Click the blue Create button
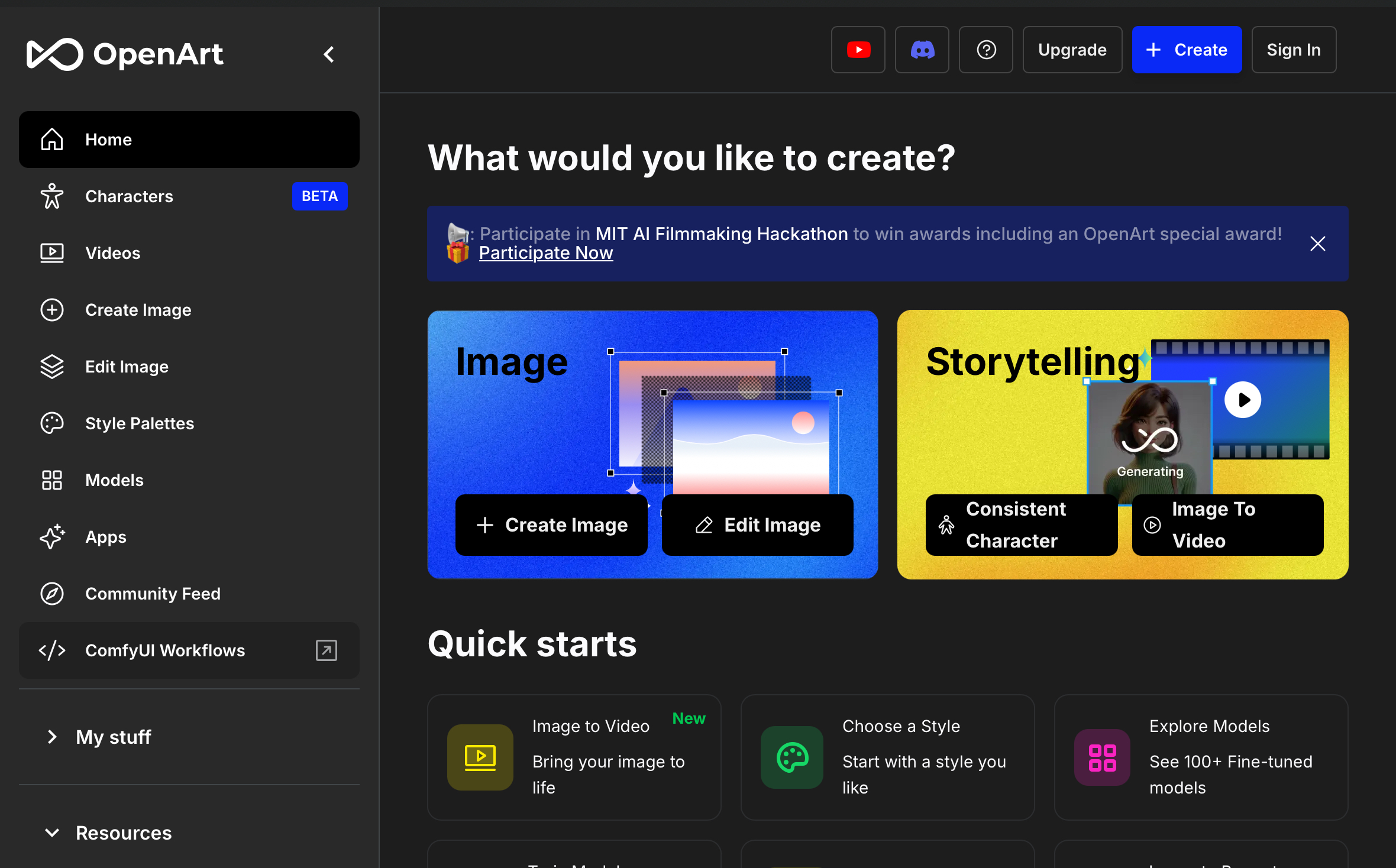 (1187, 50)
